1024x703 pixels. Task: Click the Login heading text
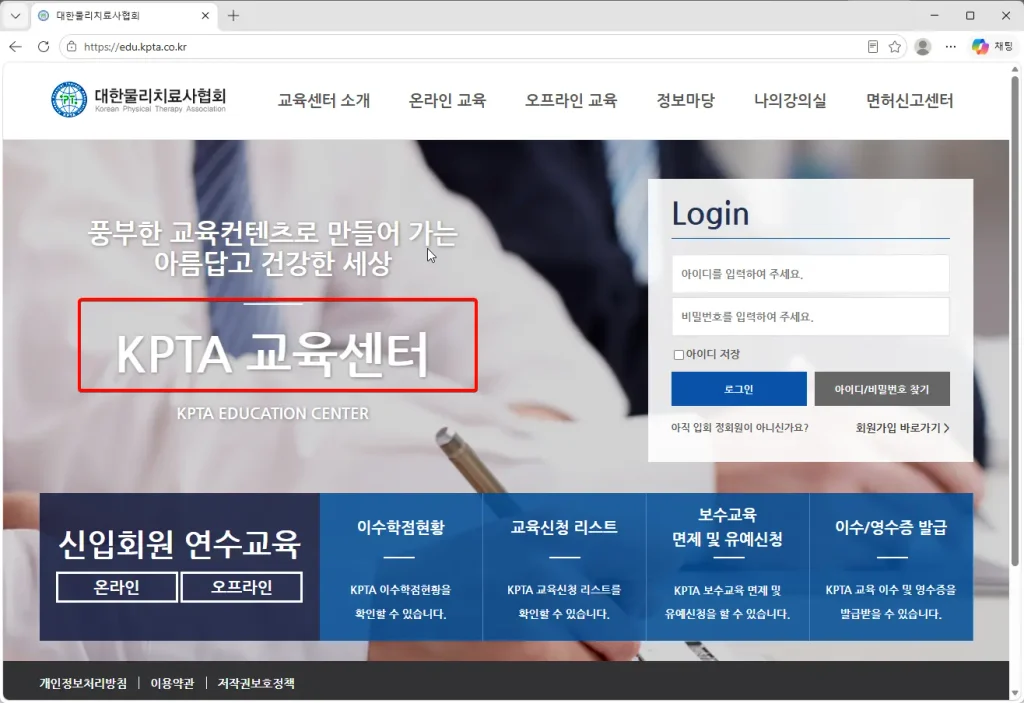711,214
